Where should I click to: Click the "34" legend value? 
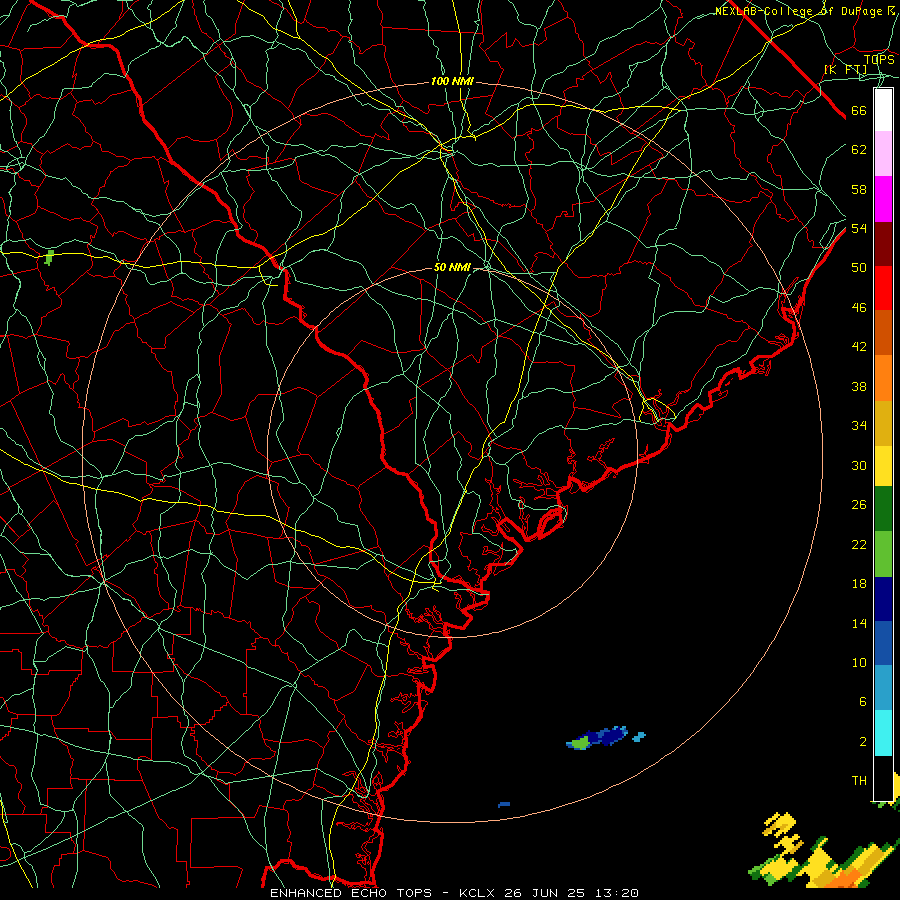tap(859, 426)
